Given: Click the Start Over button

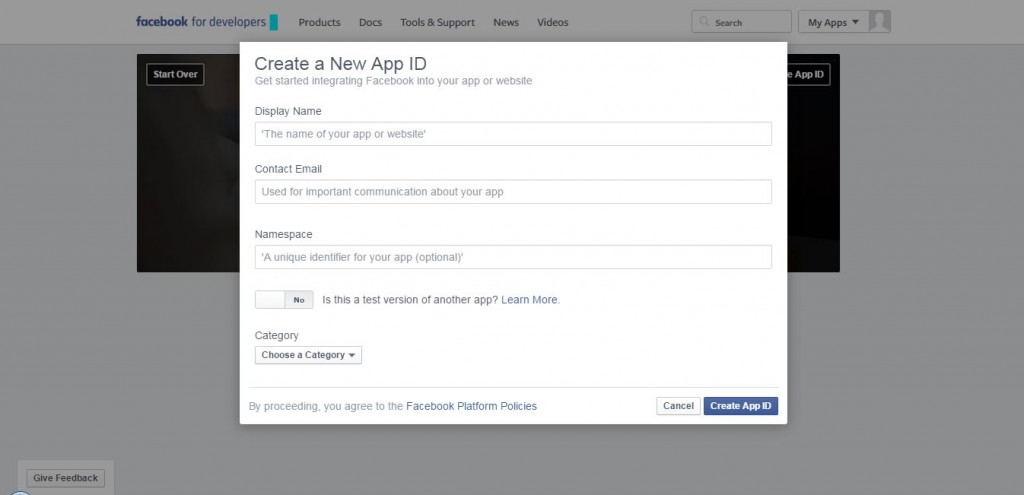Looking at the screenshot, I should (176, 74).
